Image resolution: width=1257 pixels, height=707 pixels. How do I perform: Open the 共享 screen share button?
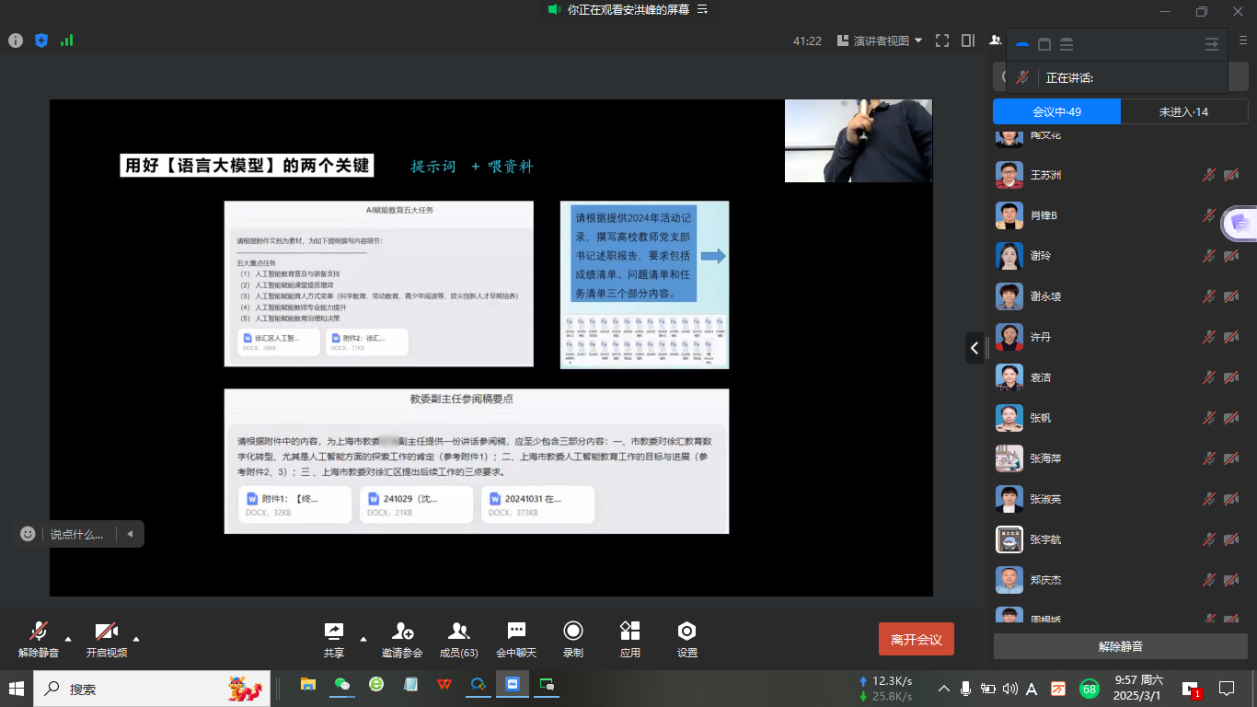(334, 637)
